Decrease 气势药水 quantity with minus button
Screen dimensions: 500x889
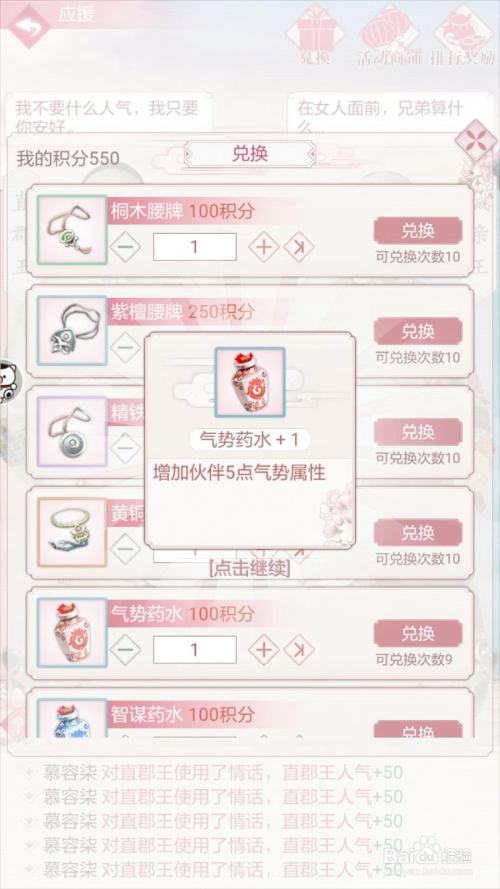click(125, 650)
